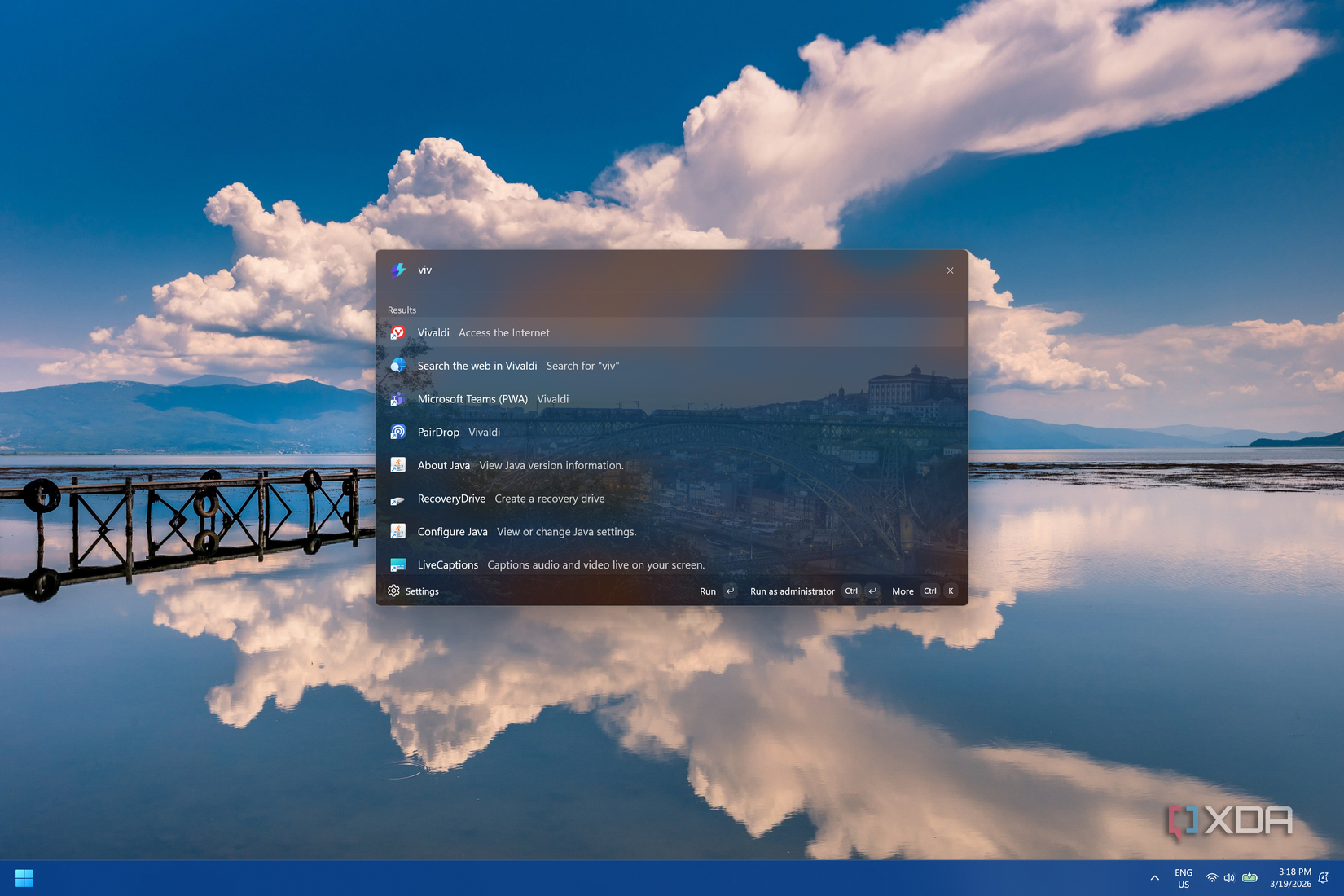Open the battery status tray icon
This screenshot has width=1344, height=896.
[1250, 878]
